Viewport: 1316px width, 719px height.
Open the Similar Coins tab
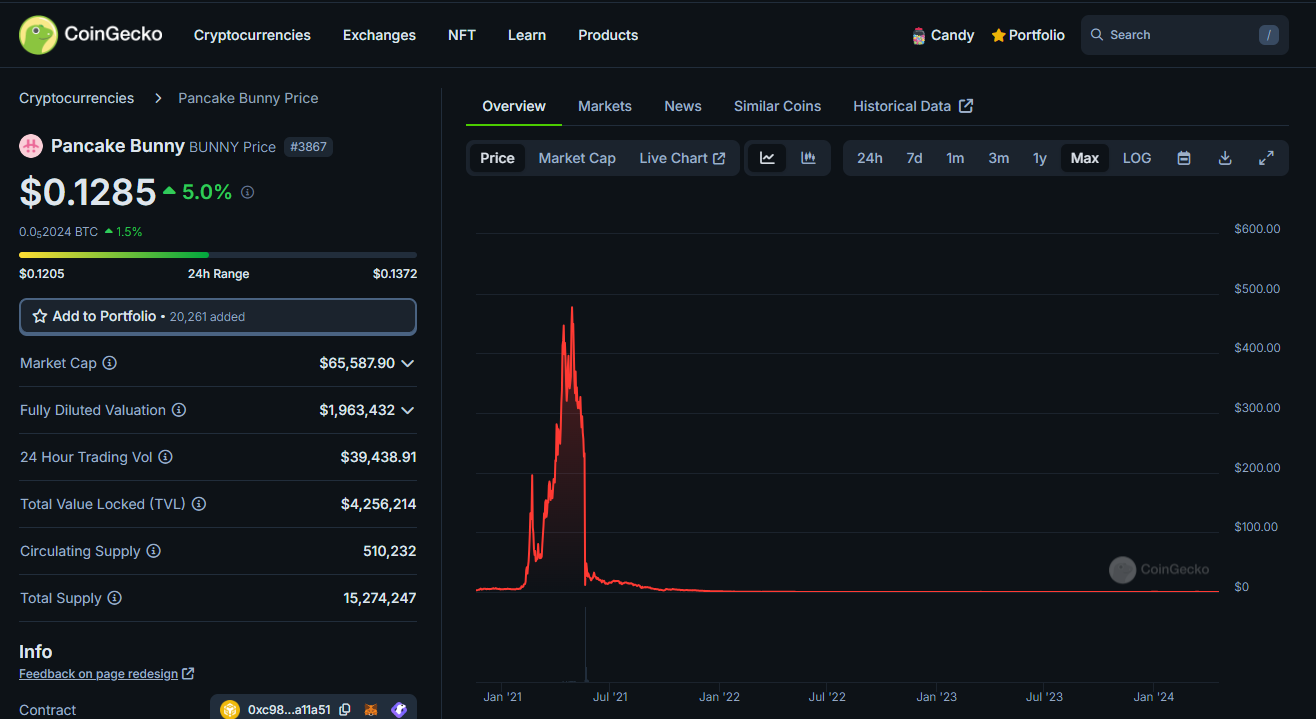coord(777,106)
